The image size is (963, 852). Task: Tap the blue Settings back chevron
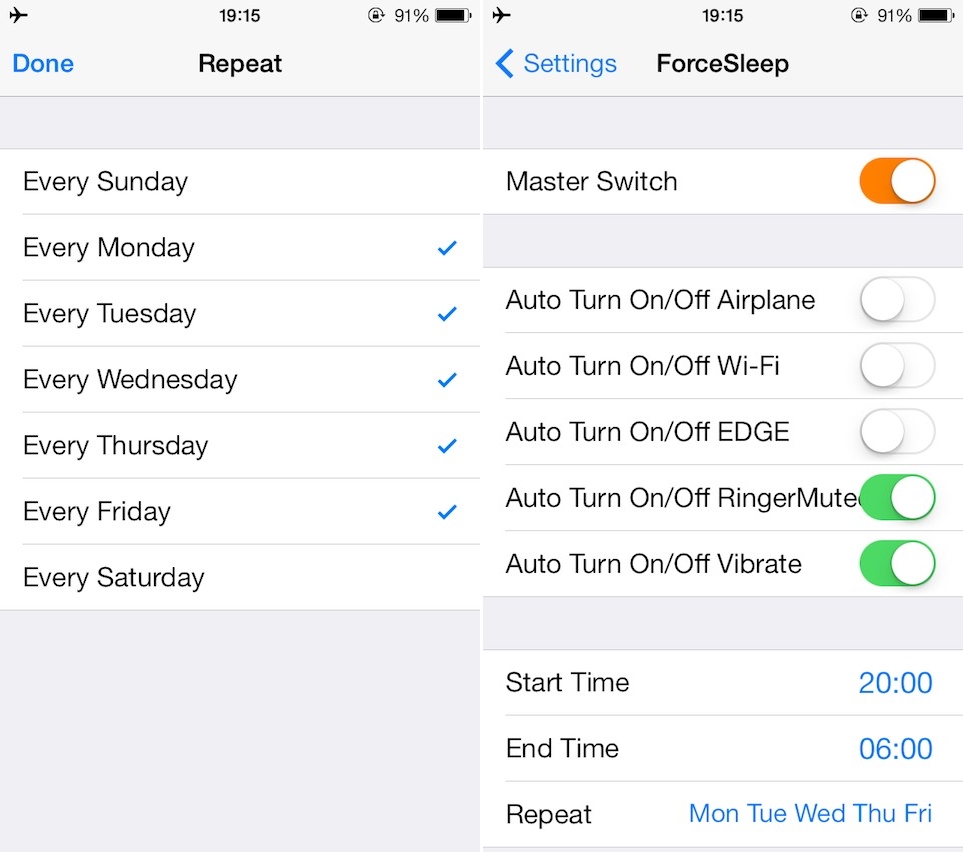(x=504, y=63)
